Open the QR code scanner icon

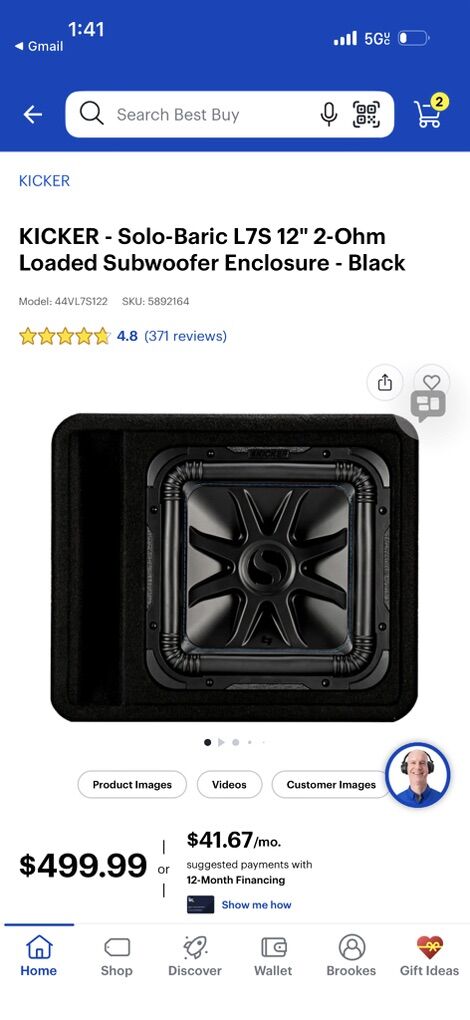[x=366, y=114]
